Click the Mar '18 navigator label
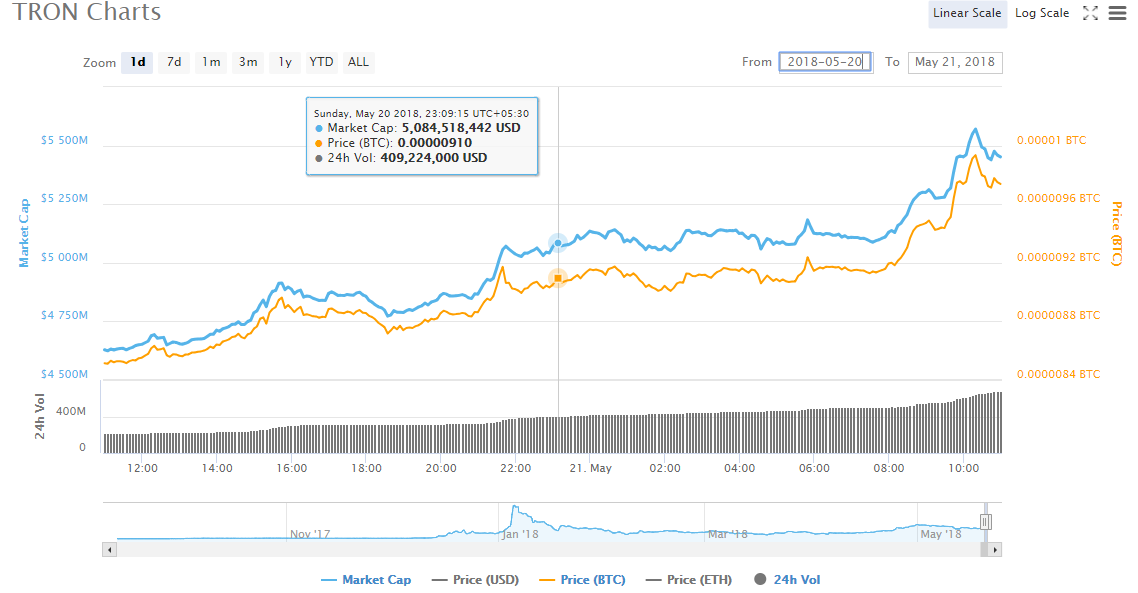The image size is (1138, 593). click(728, 534)
